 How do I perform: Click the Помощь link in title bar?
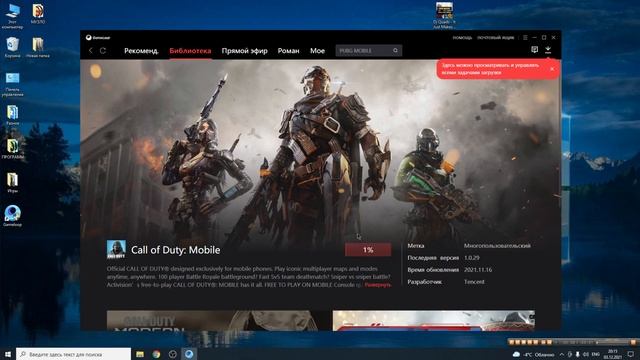click(x=462, y=38)
